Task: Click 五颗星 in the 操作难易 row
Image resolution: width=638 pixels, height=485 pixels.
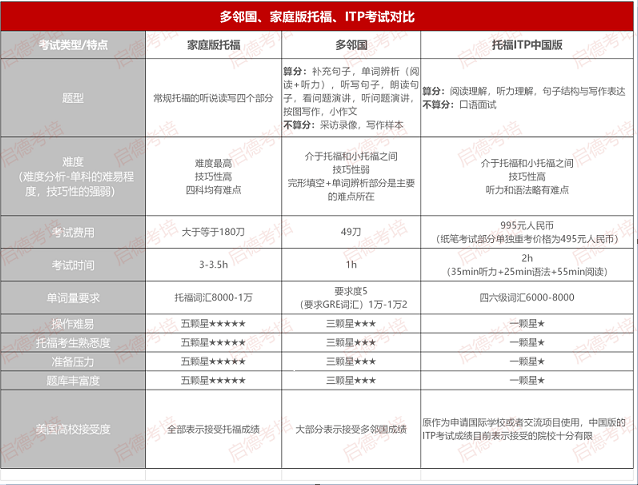Action: [x=214, y=324]
